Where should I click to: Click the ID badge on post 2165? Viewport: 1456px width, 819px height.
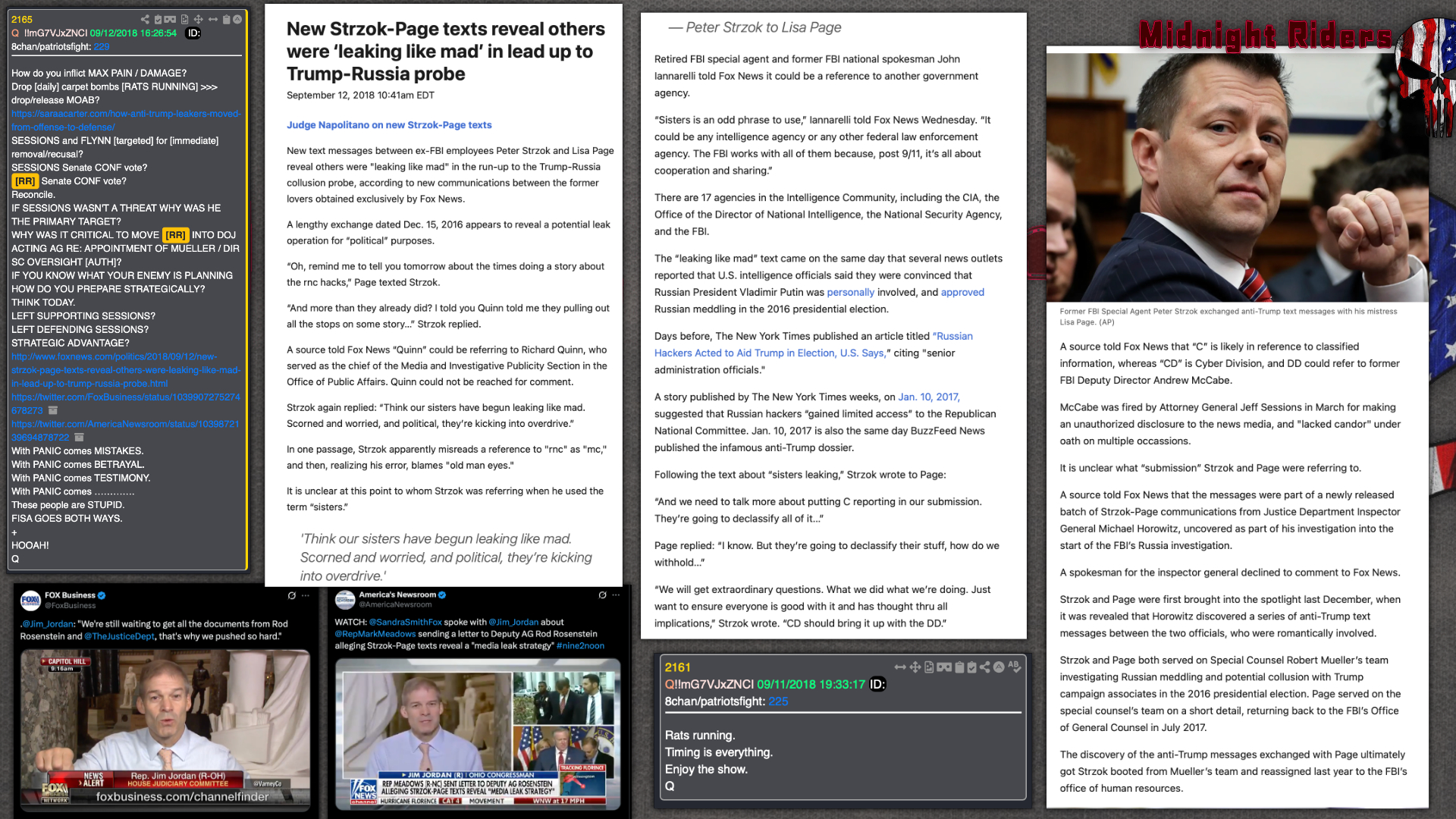(x=193, y=33)
